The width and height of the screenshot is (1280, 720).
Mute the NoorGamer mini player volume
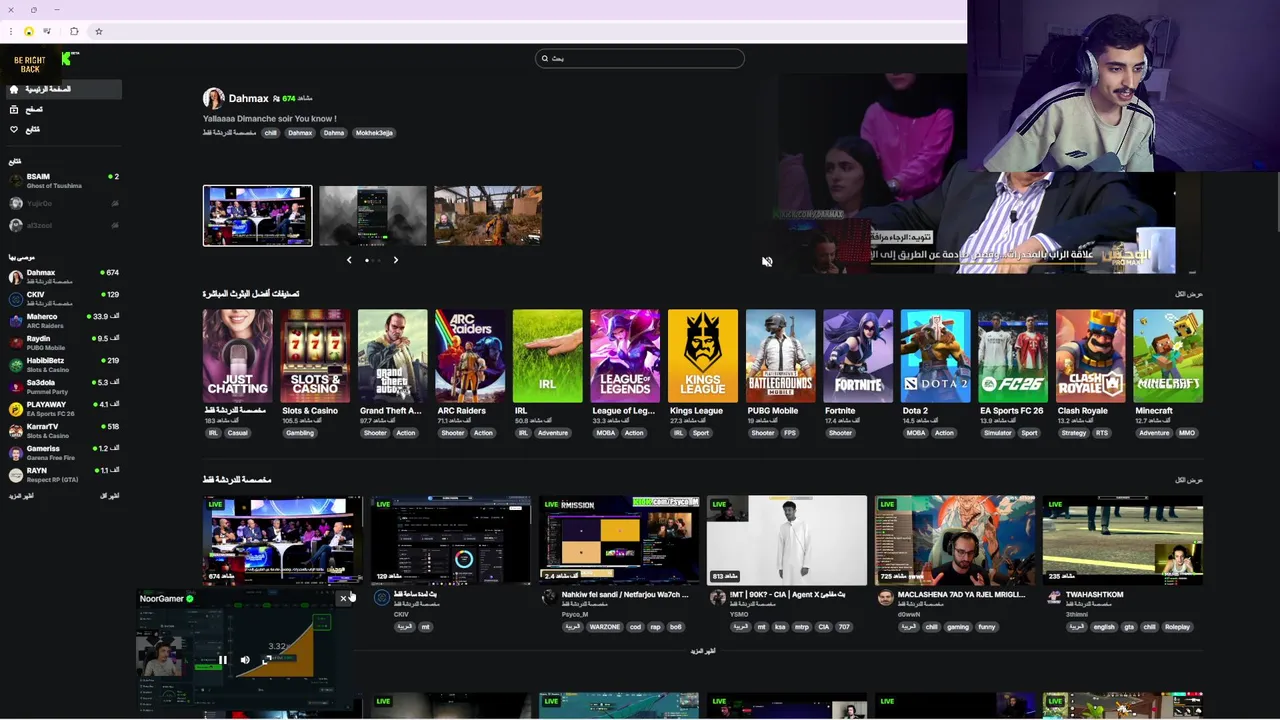pos(245,660)
